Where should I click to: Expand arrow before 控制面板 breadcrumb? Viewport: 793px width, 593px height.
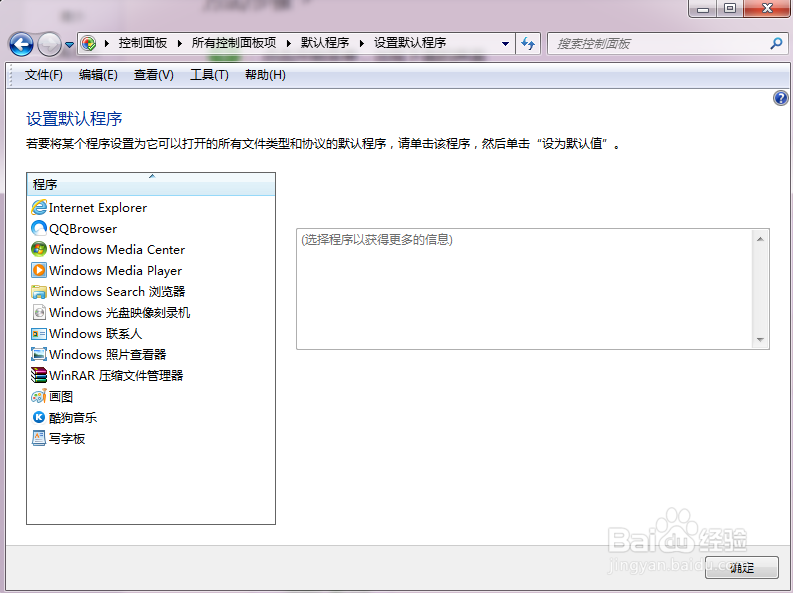pyautogui.click(x=107, y=43)
